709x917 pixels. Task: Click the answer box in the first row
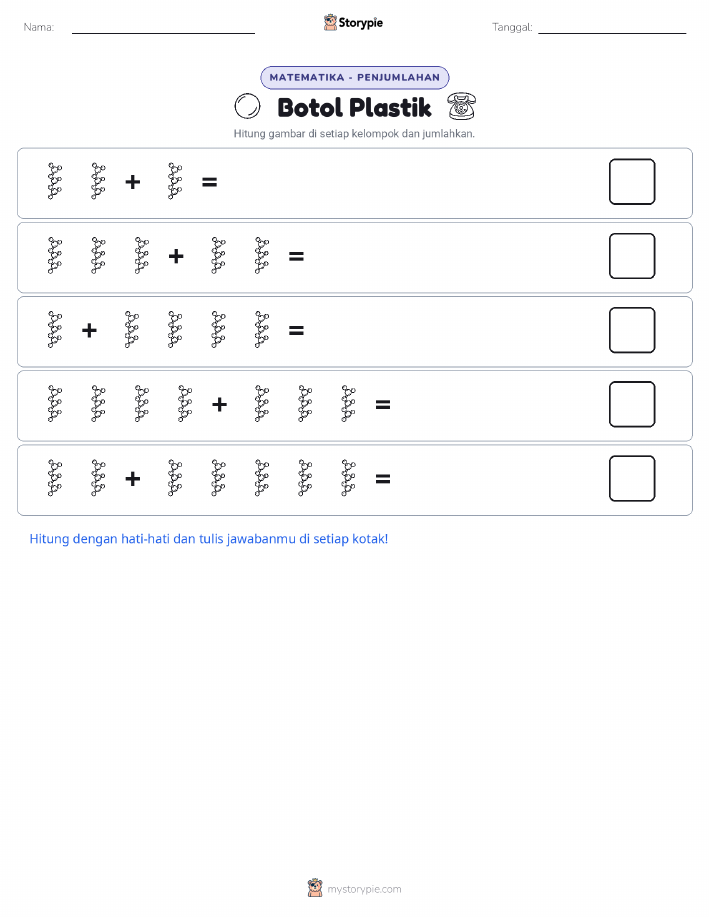click(632, 182)
